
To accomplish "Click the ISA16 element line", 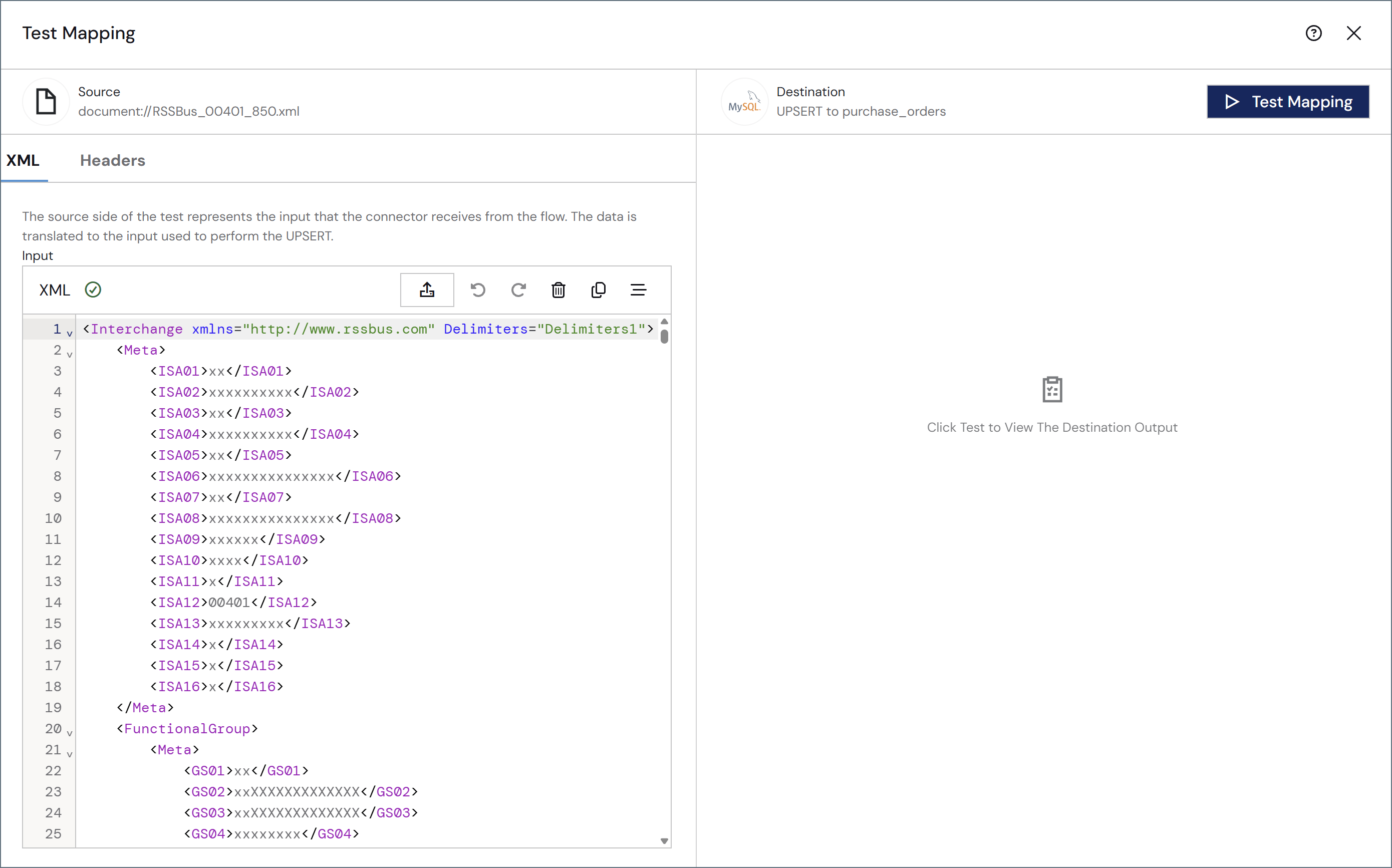I will click(x=216, y=686).
